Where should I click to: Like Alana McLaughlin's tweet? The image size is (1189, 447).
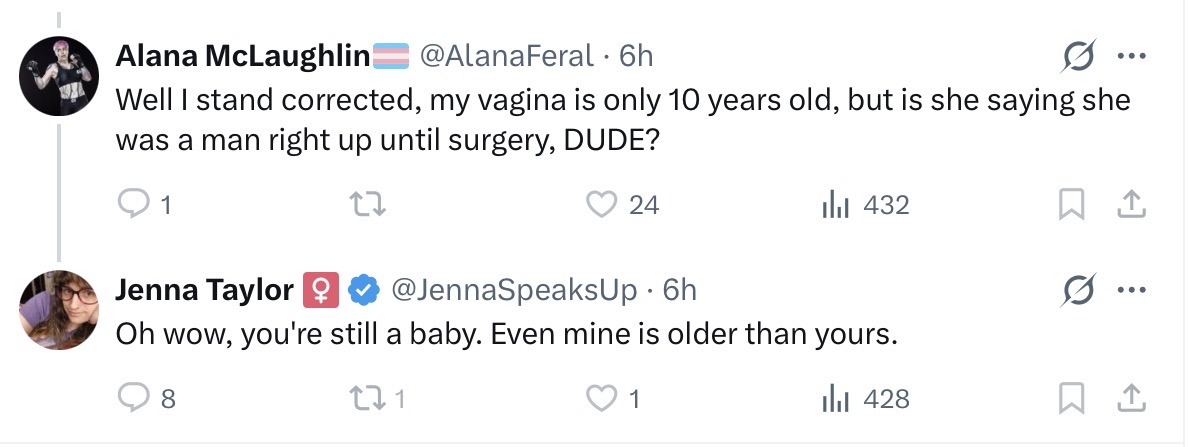pos(600,205)
